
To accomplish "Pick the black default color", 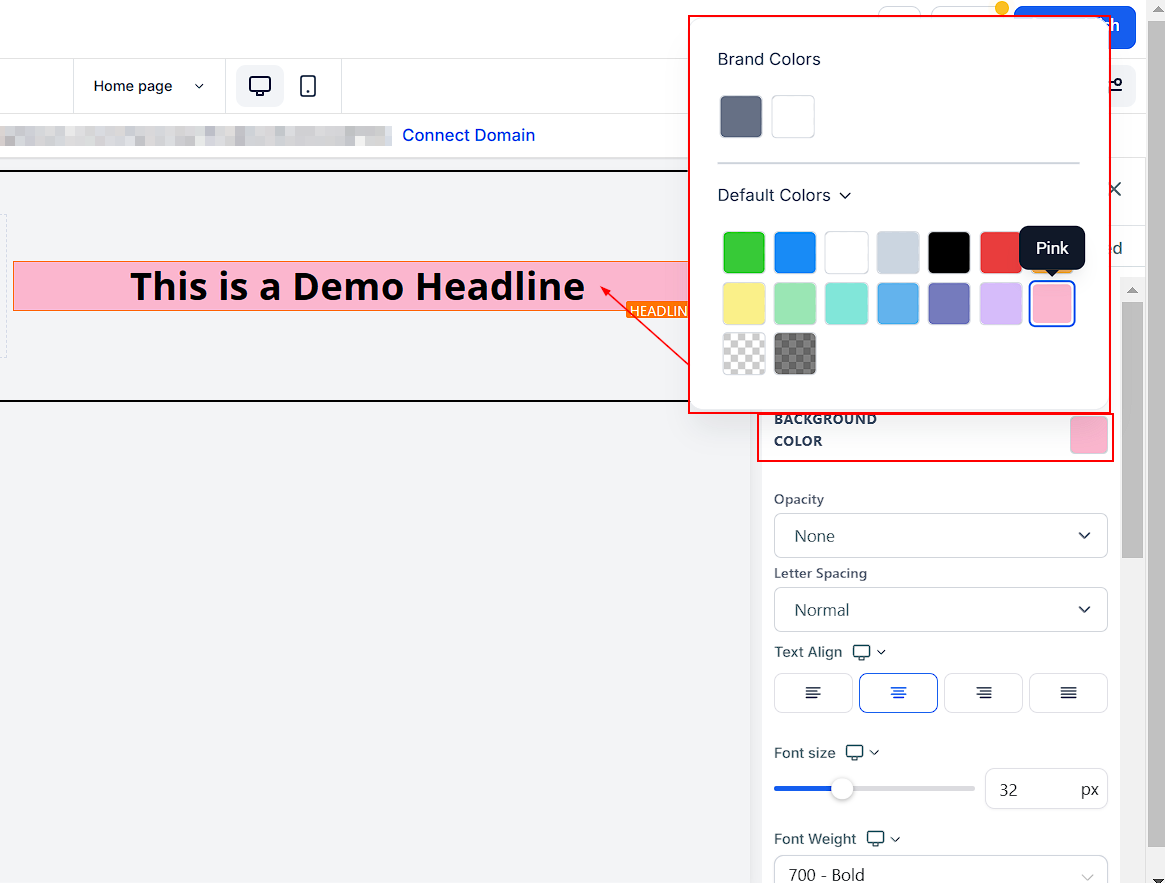I will 949,253.
